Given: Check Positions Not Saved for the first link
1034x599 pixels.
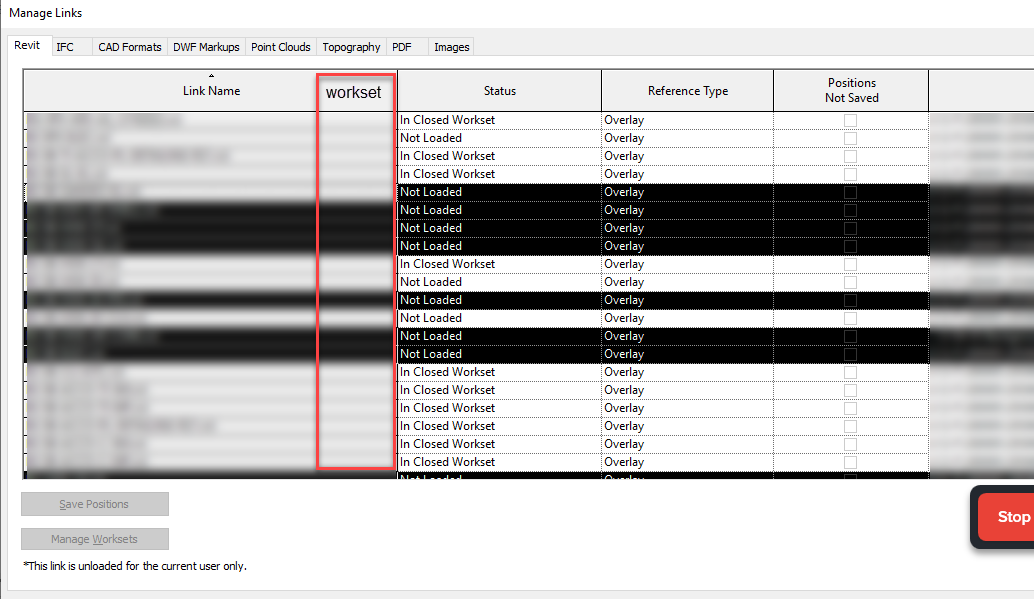Looking at the screenshot, I should click(x=851, y=119).
